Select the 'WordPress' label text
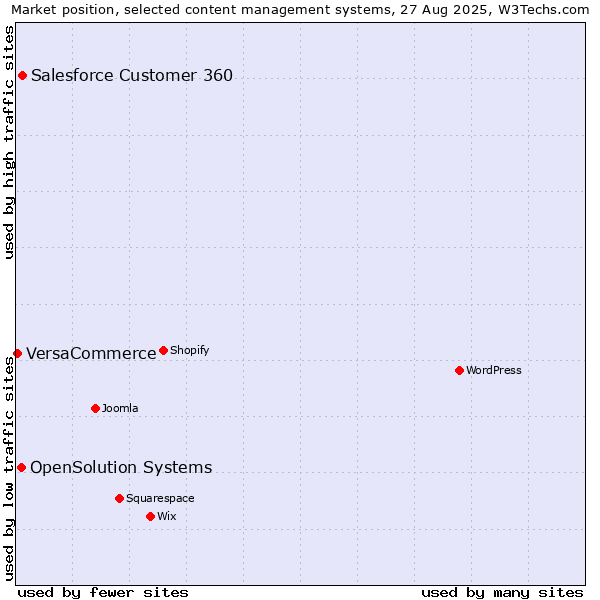This screenshot has width=600, height=600. [494, 370]
